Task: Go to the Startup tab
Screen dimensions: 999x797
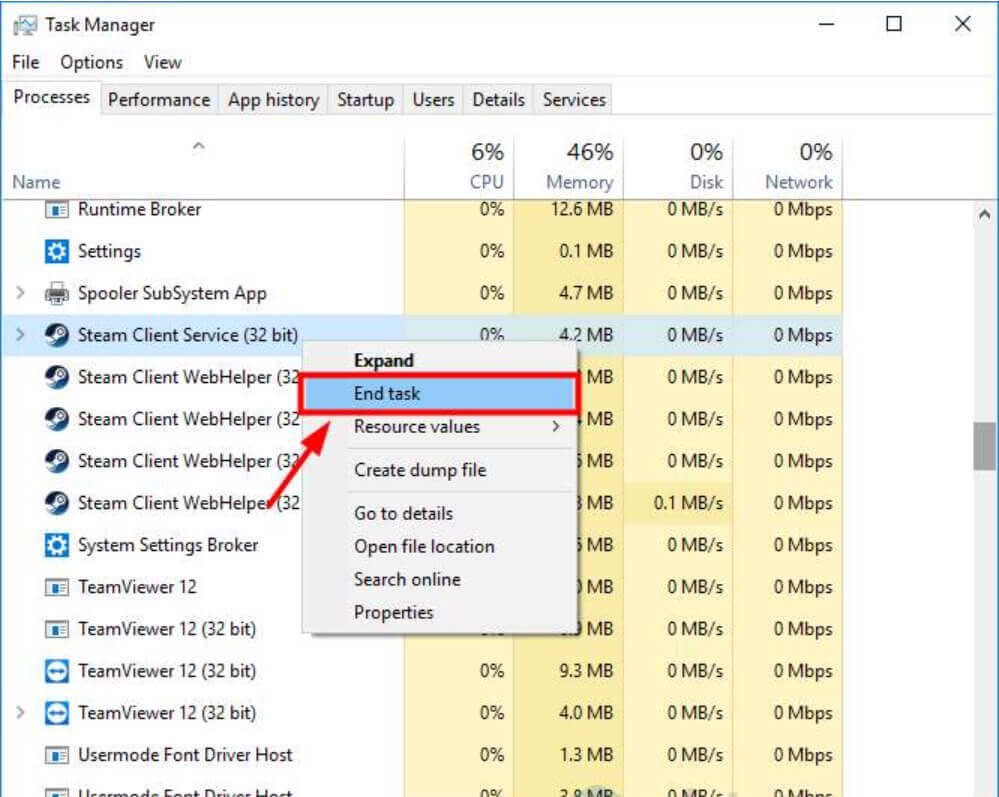Action: [x=365, y=100]
